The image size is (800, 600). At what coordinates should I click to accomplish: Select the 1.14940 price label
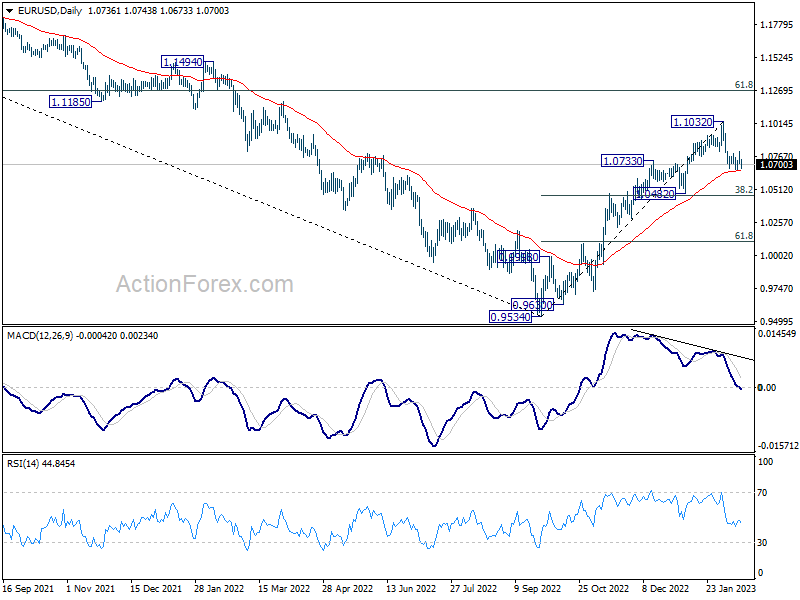pyautogui.click(x=182, y=62)
